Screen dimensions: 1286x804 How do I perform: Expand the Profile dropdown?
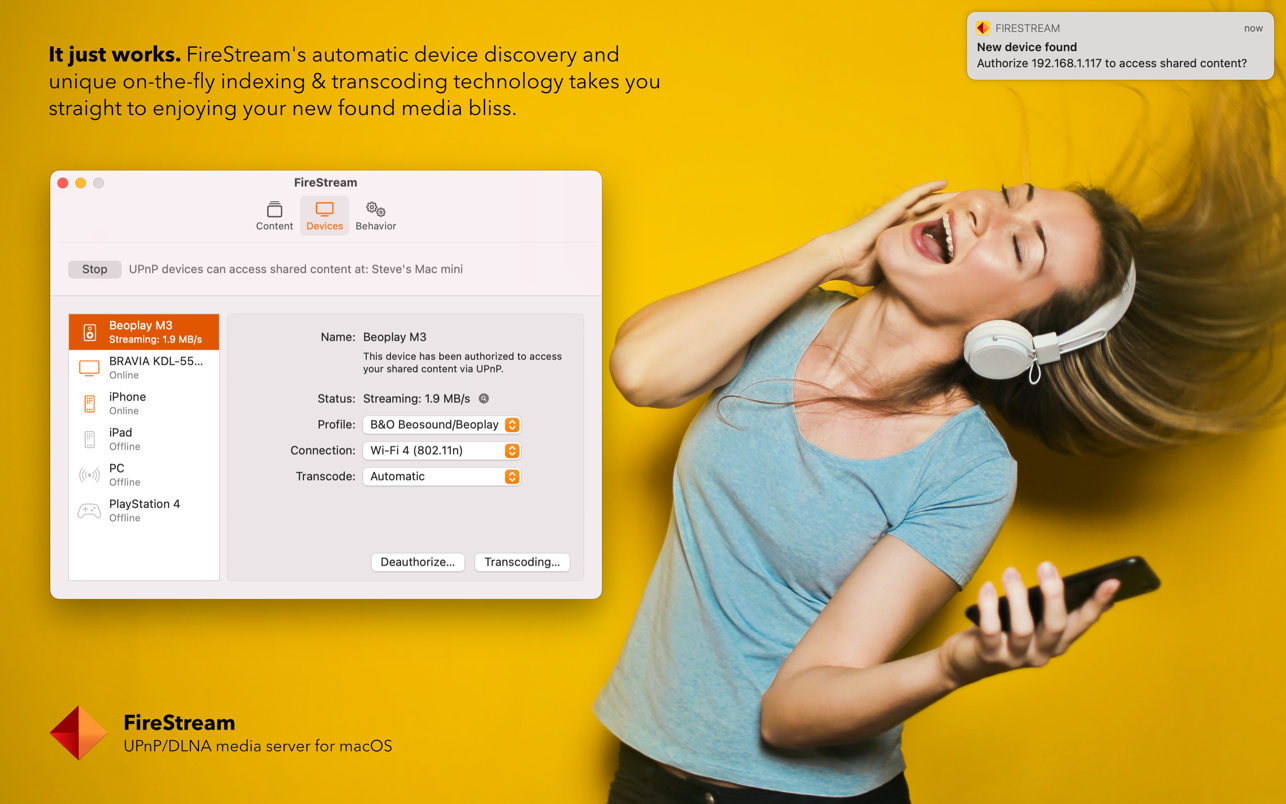[x=441, y=425]
